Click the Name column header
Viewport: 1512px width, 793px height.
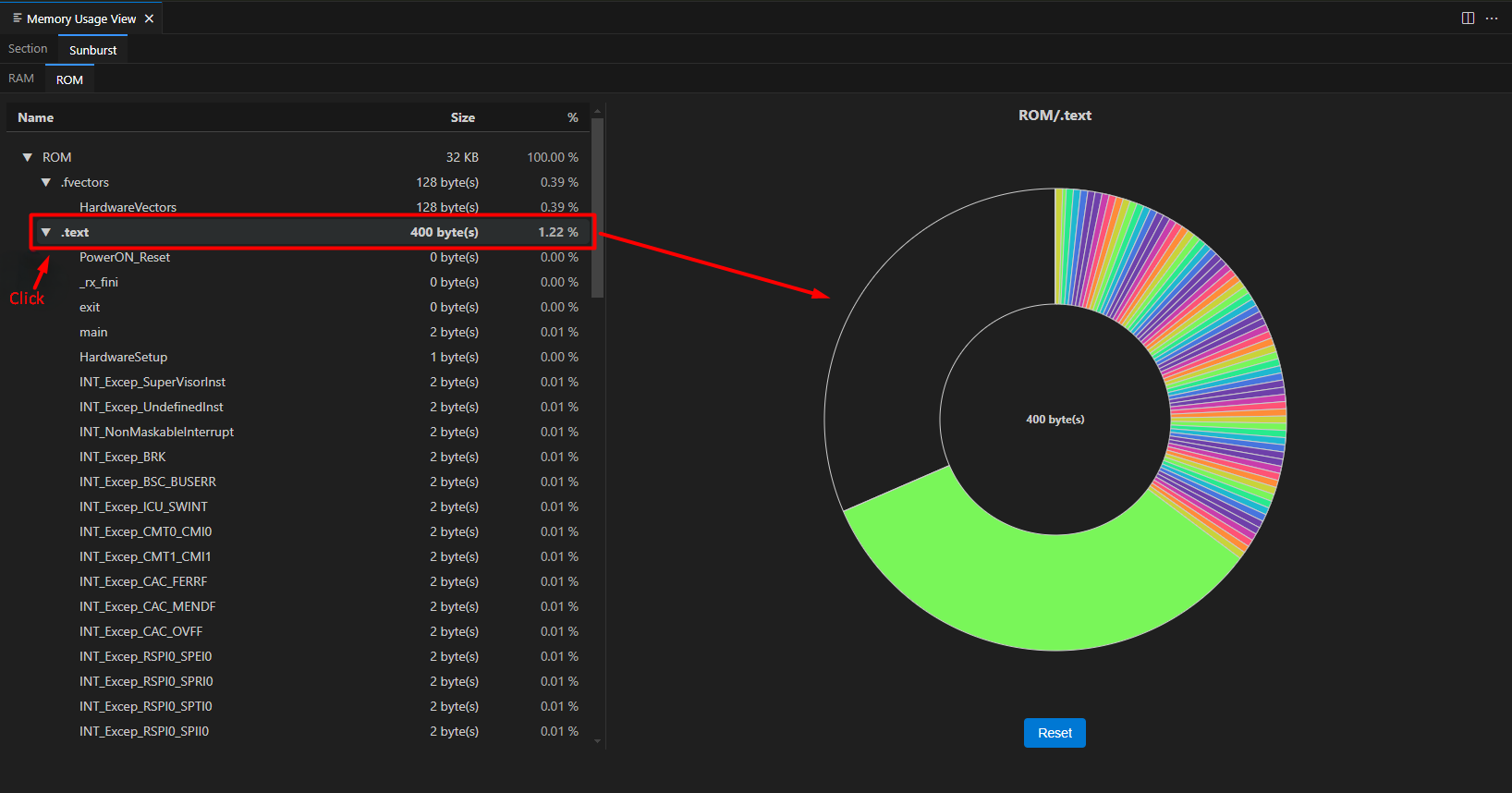pos(36,117)
